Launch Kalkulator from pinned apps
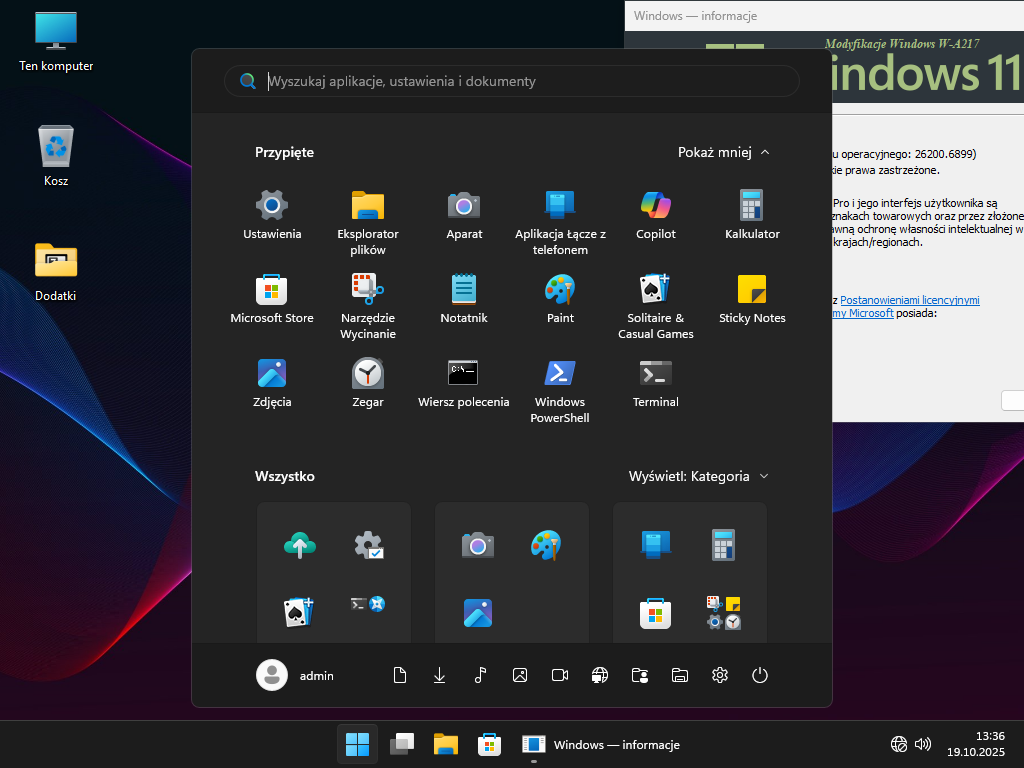 coord(752,215)
